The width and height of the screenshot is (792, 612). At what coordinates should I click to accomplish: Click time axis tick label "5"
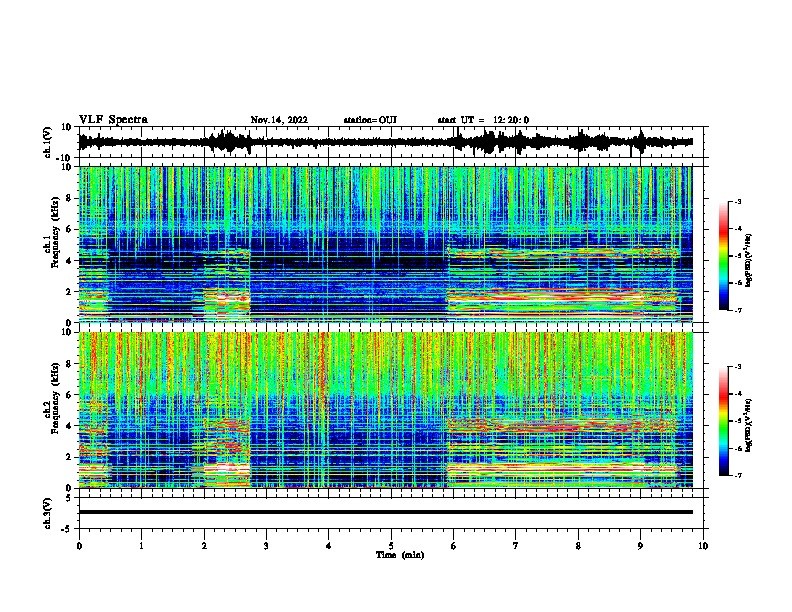click(x=391, y=546)
